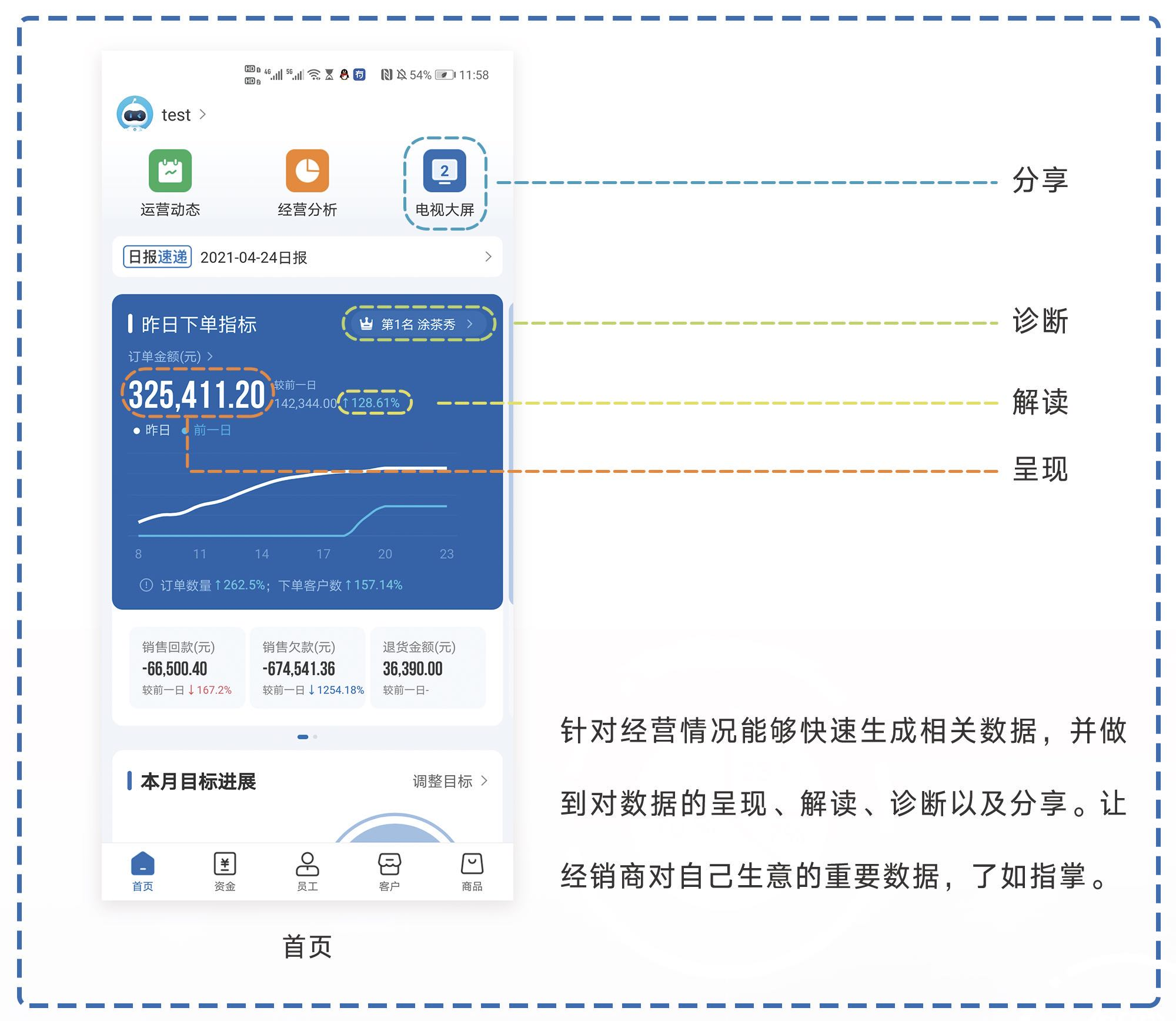Expand chevron next to 调整目标
Screen dimensions: 1176x1021
point(485,780)
